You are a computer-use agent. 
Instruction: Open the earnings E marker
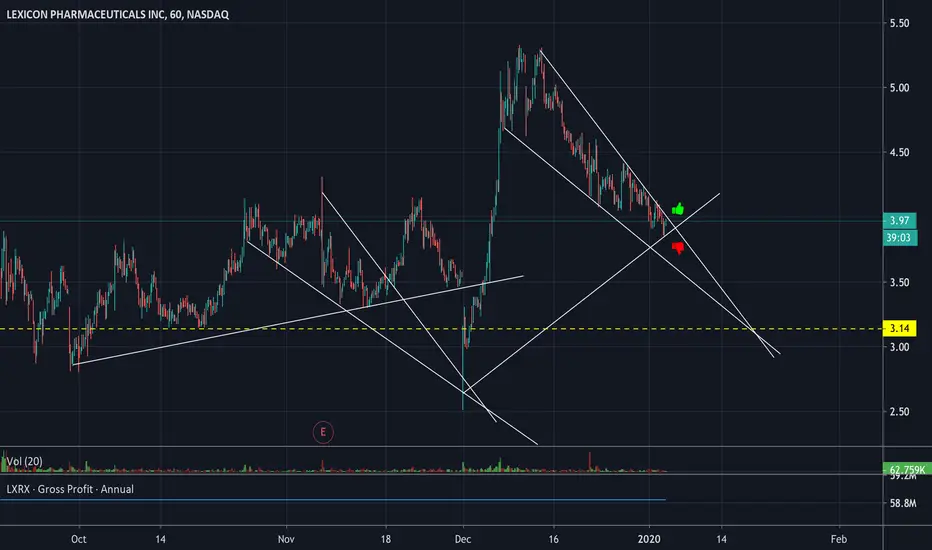pos(323,432)
